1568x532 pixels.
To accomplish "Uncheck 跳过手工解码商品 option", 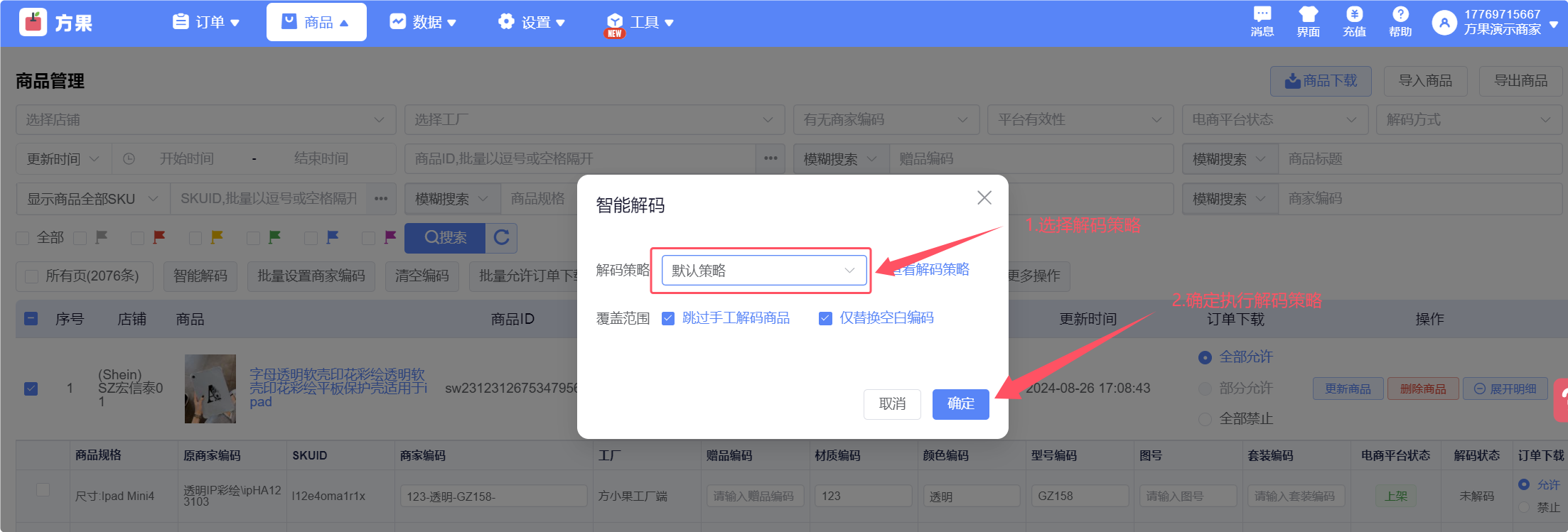I will click(x=668, y=318).
